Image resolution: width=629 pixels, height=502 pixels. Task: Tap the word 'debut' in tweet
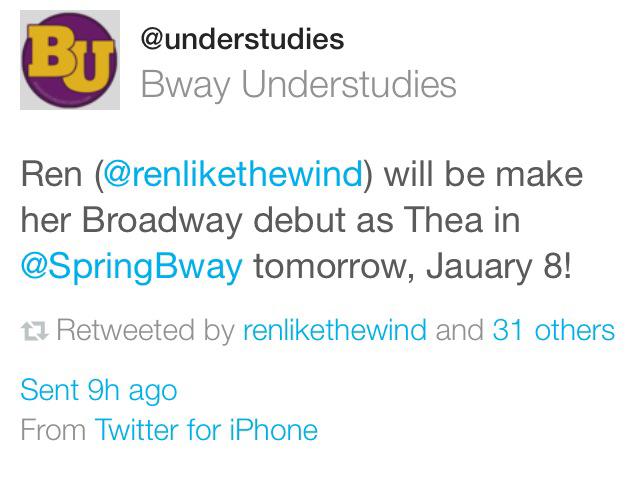(300, 220)
